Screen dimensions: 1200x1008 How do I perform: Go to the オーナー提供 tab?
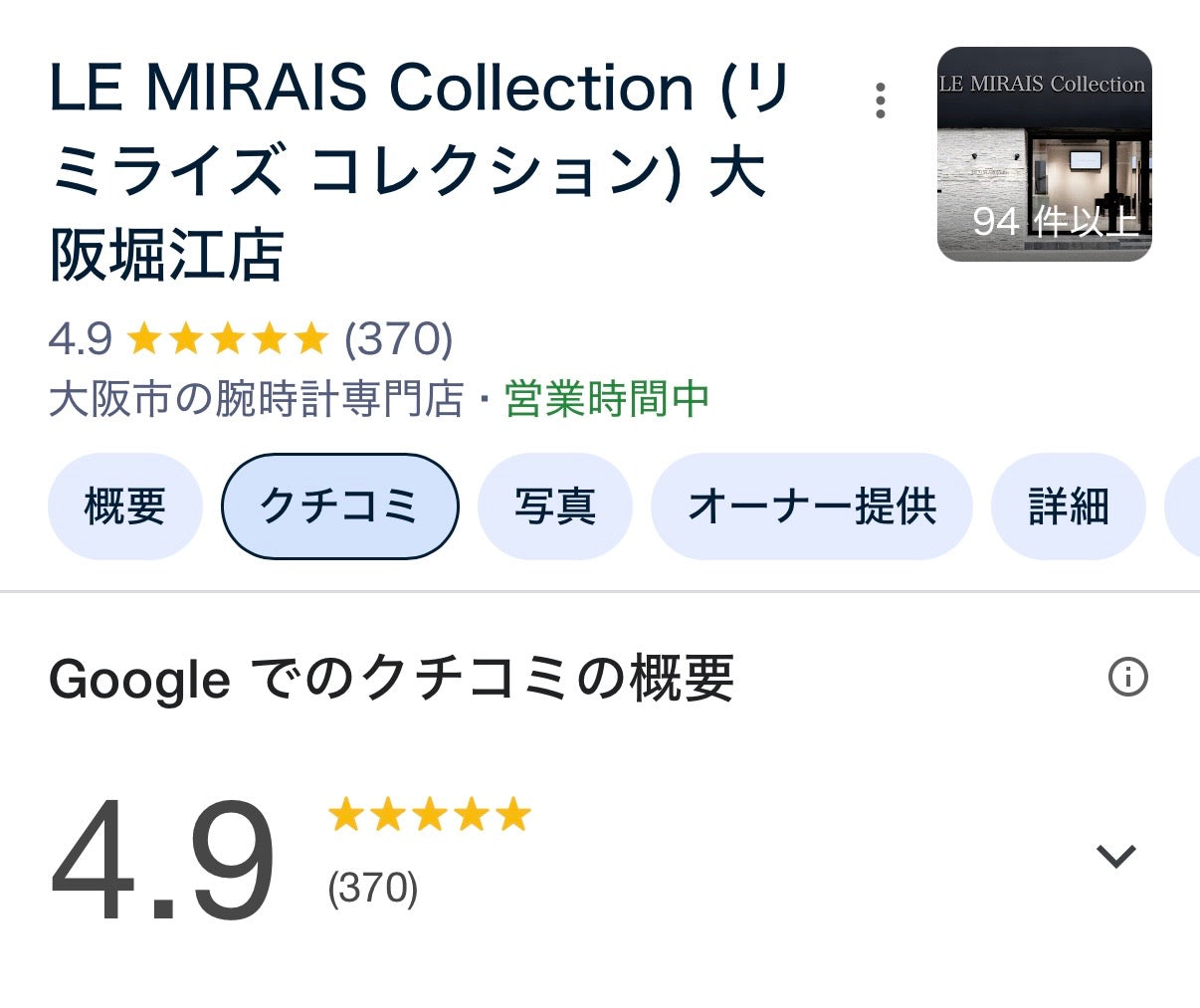click(x=811, y=506)
